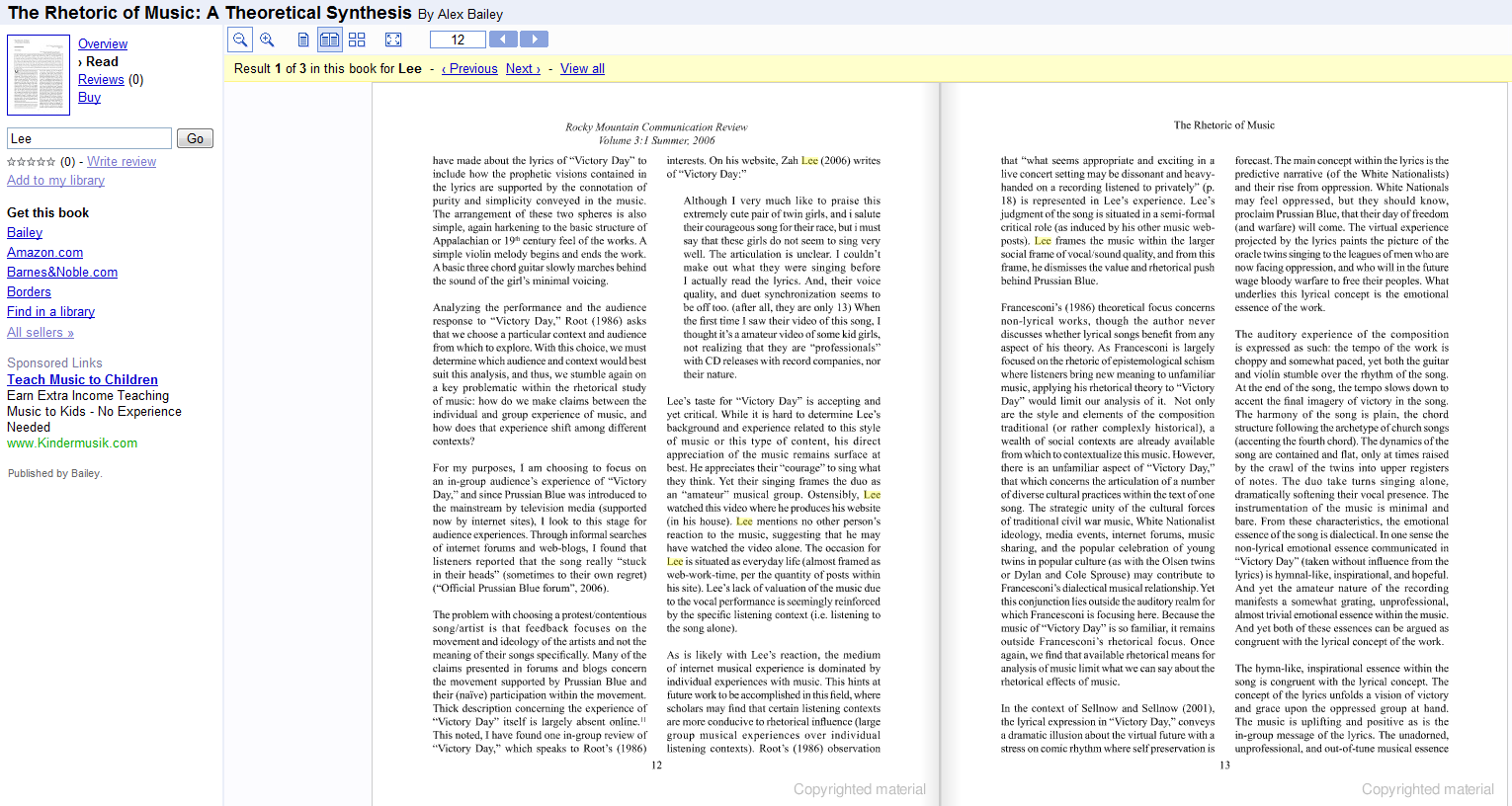Jump to the Next search result
The width and height of the screenshot is (1512, 806).
point(523,69)
